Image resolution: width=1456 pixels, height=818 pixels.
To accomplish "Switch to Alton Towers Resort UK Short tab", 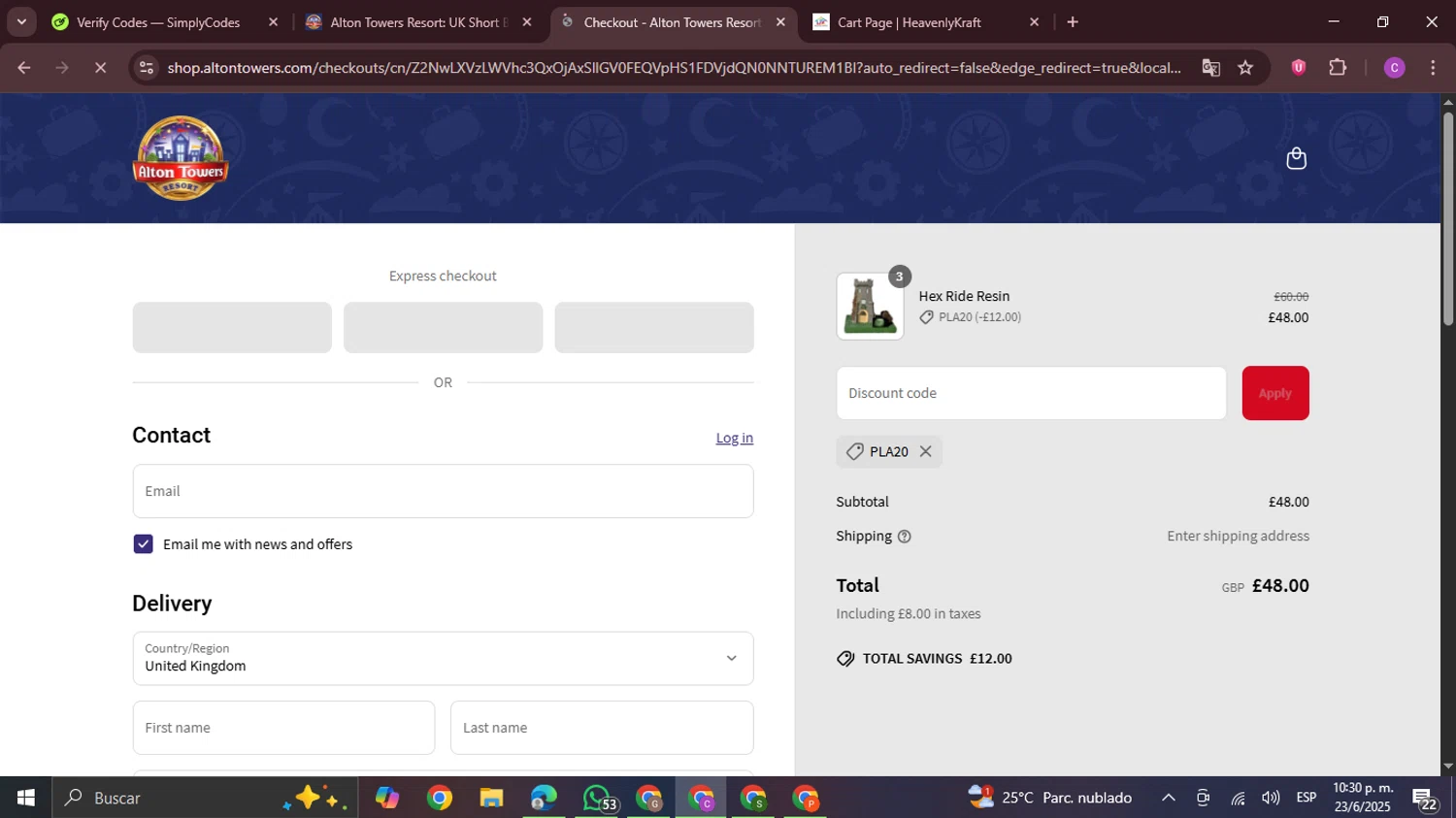I will point(417,22).
